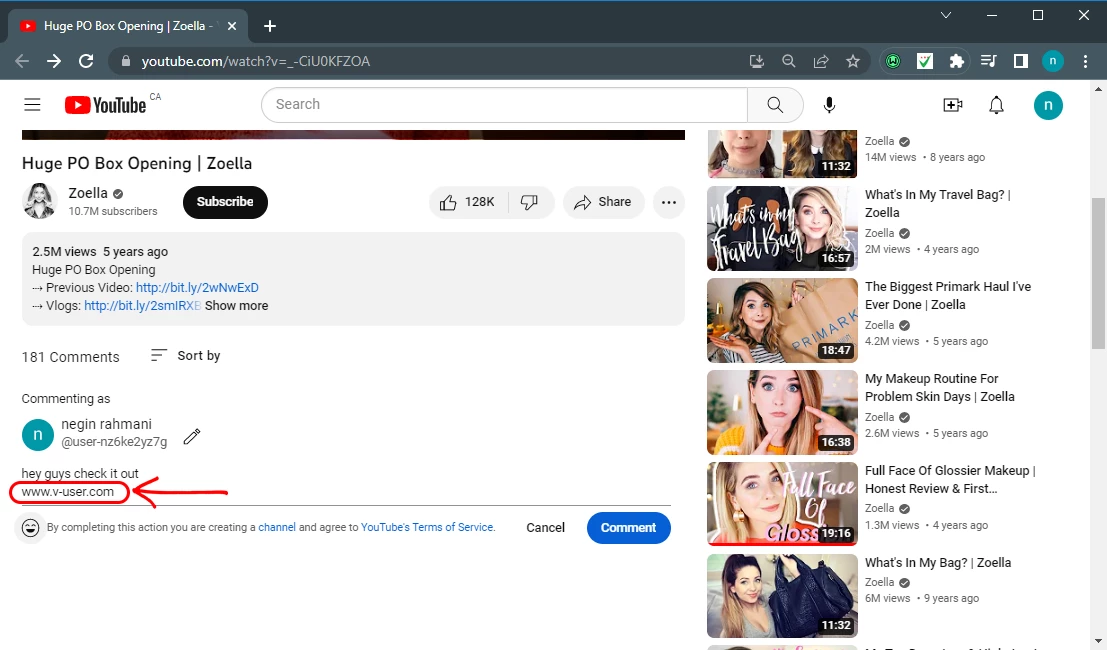Focus the YouTube Search field

504,105
